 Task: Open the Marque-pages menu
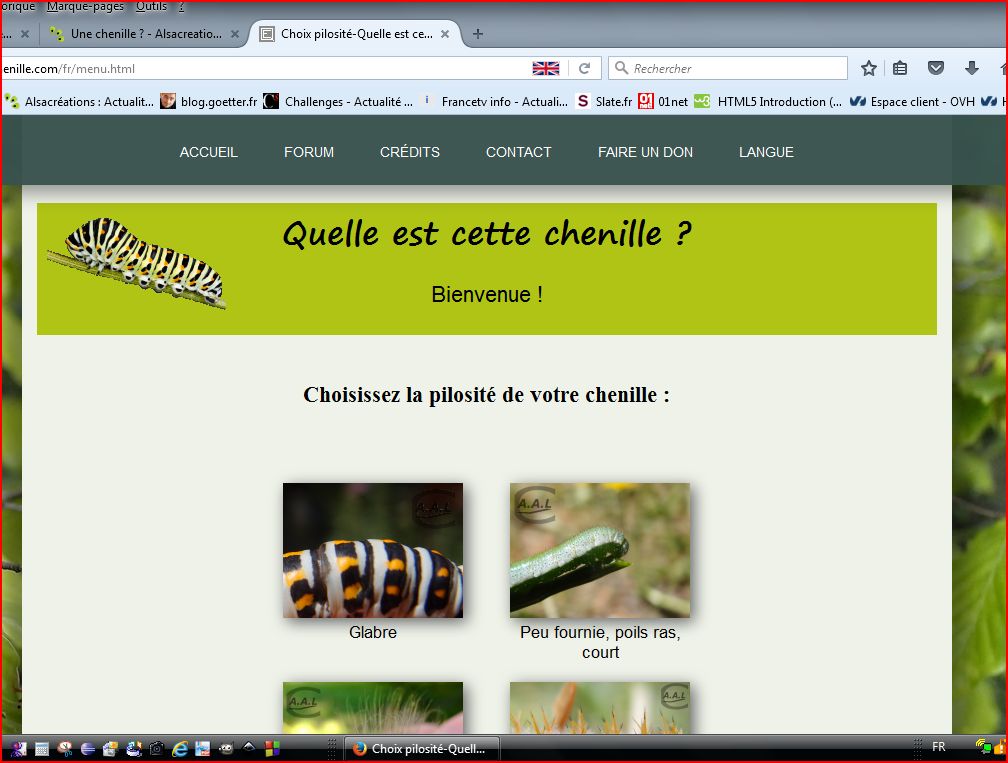point(86,6)
